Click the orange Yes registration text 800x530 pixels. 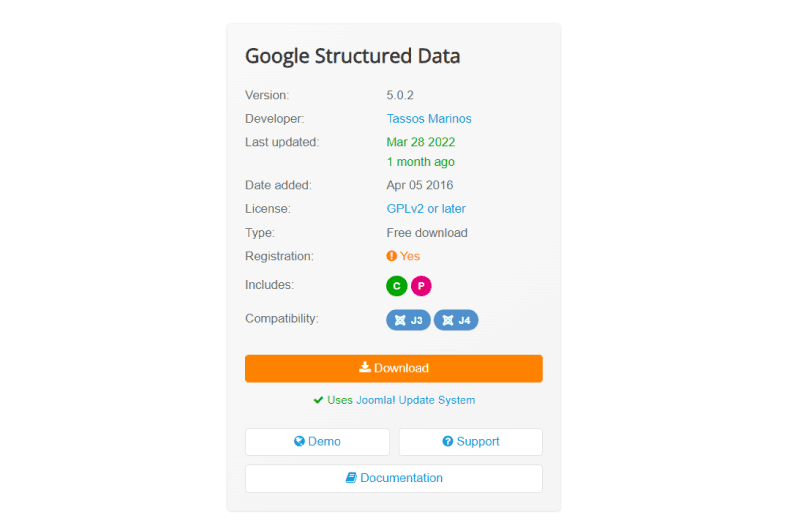coord(410,256)
